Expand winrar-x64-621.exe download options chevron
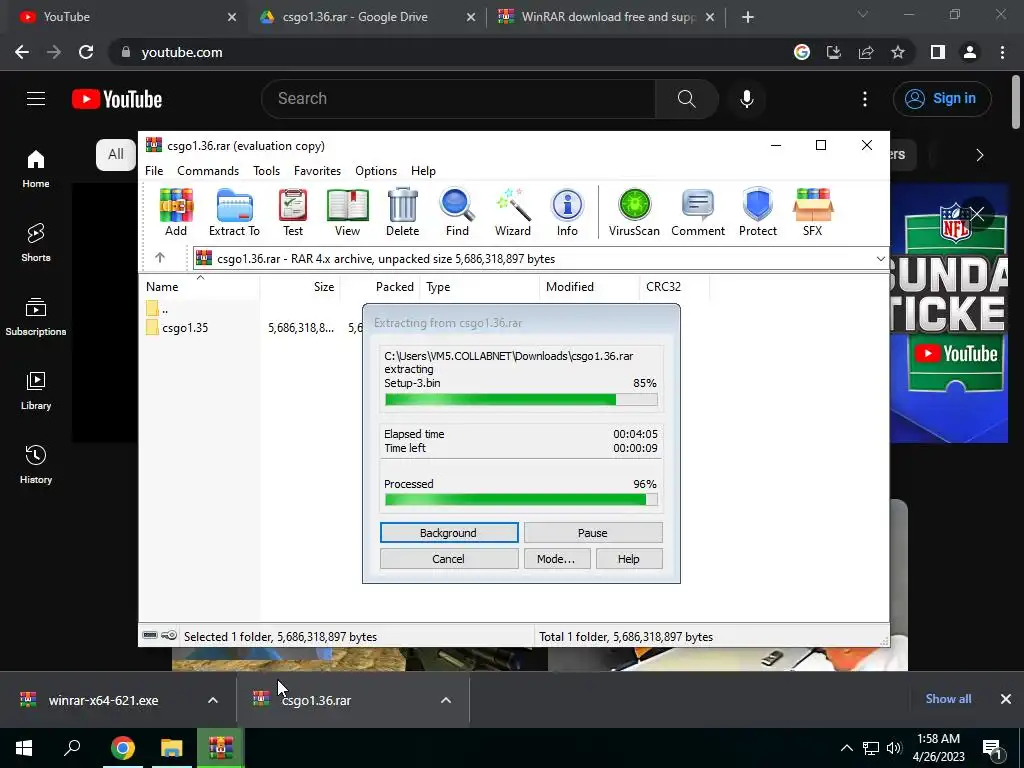This screenshot has width=1024, height=768. (x=213, y=700)
